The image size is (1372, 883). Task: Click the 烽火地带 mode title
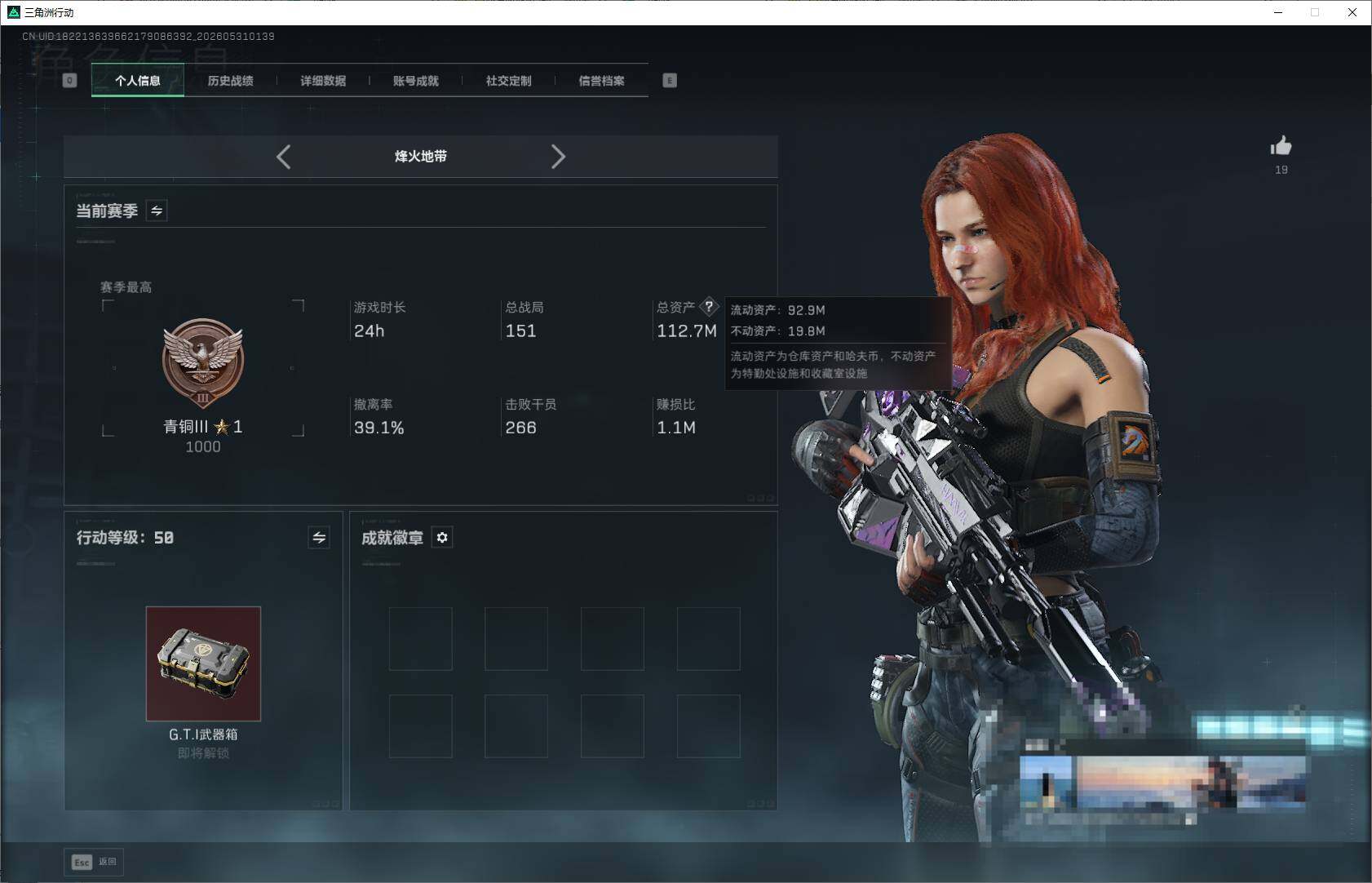(421, 157)
